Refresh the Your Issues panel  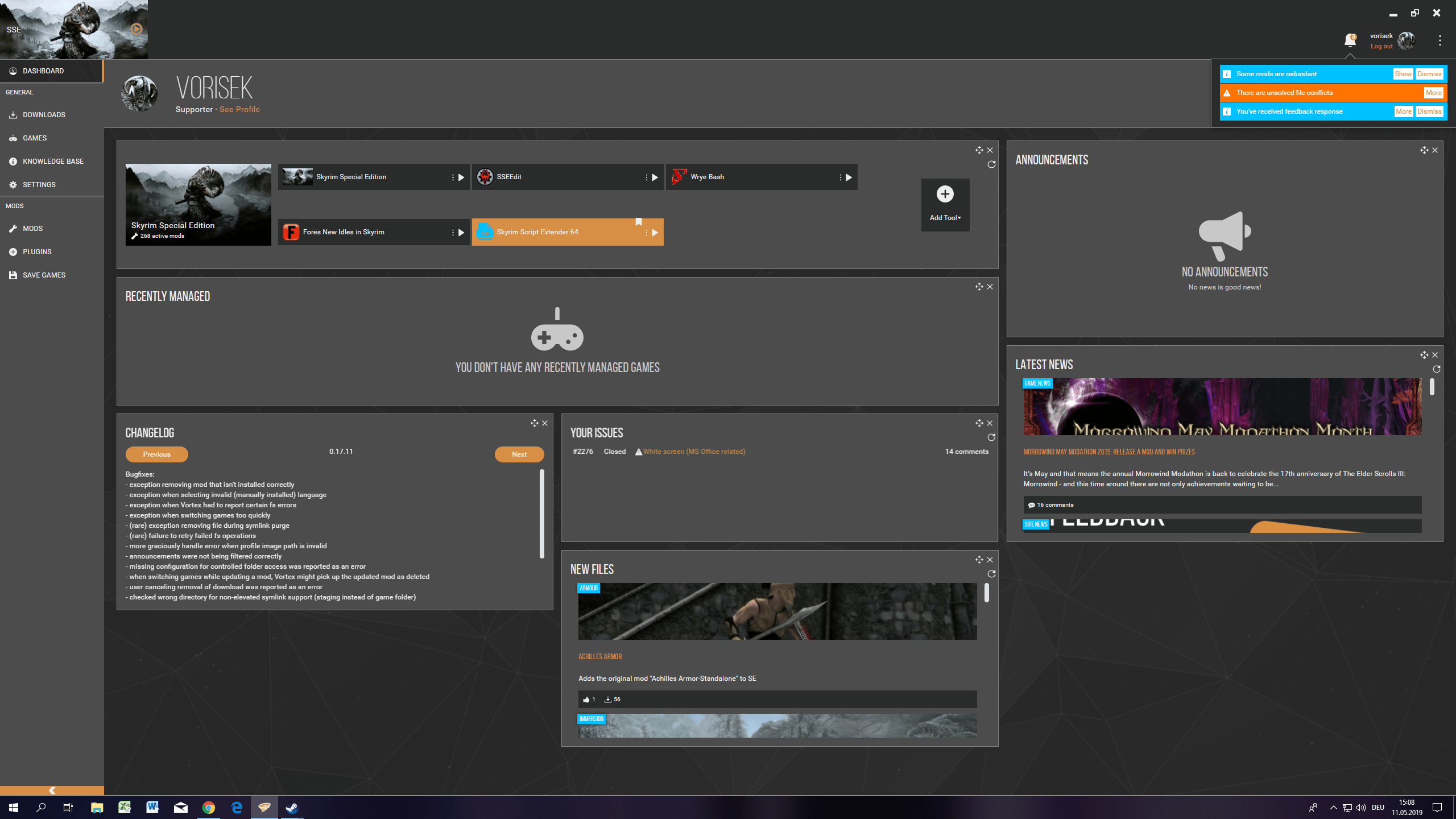(991, 437)
